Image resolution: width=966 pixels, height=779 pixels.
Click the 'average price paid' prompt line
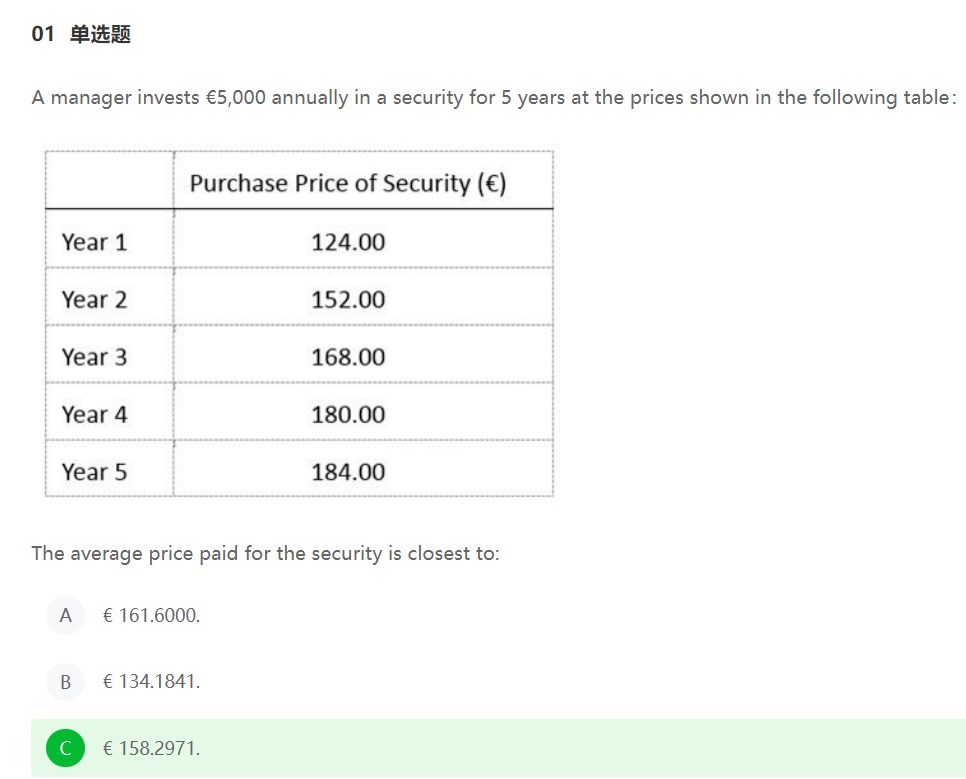265,553
